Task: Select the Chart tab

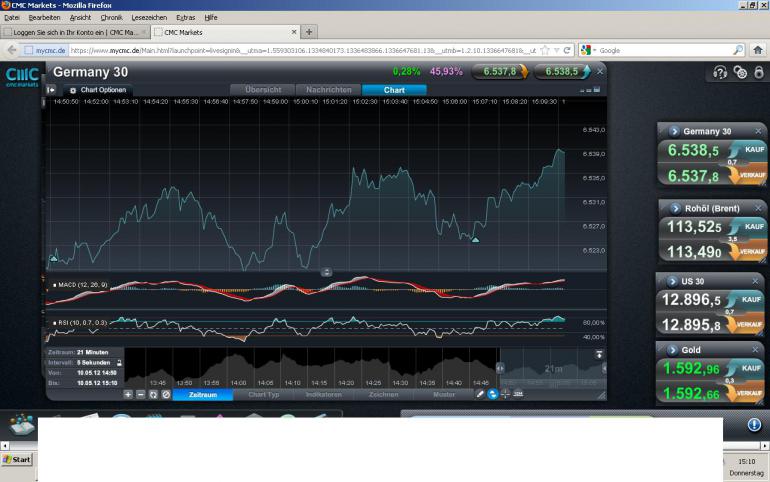Action: click(394, 90)
